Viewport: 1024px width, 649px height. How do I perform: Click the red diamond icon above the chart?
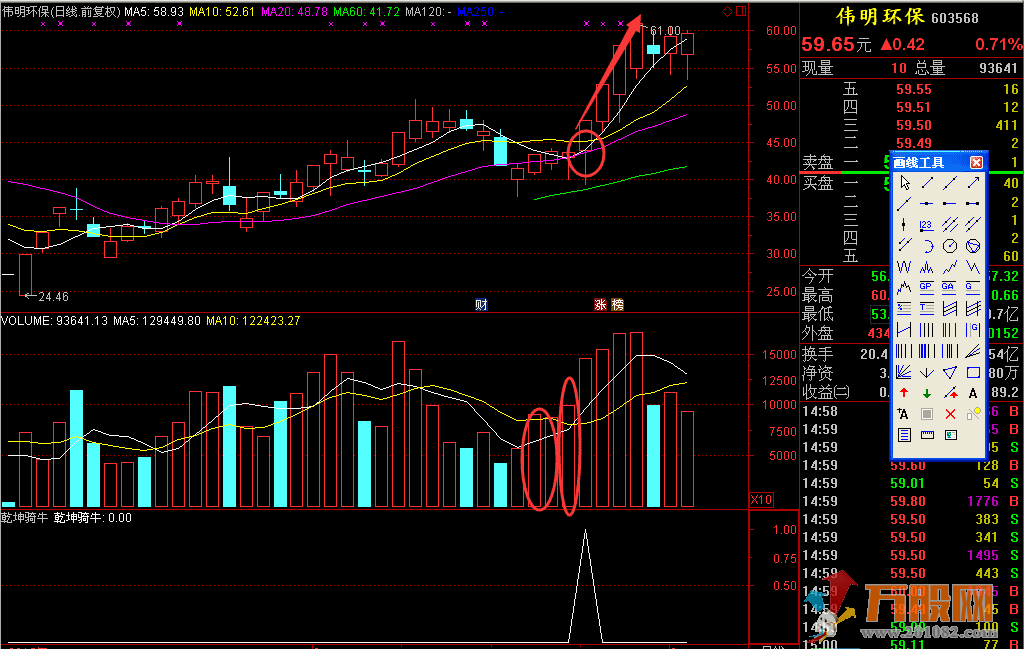[728, 11]
